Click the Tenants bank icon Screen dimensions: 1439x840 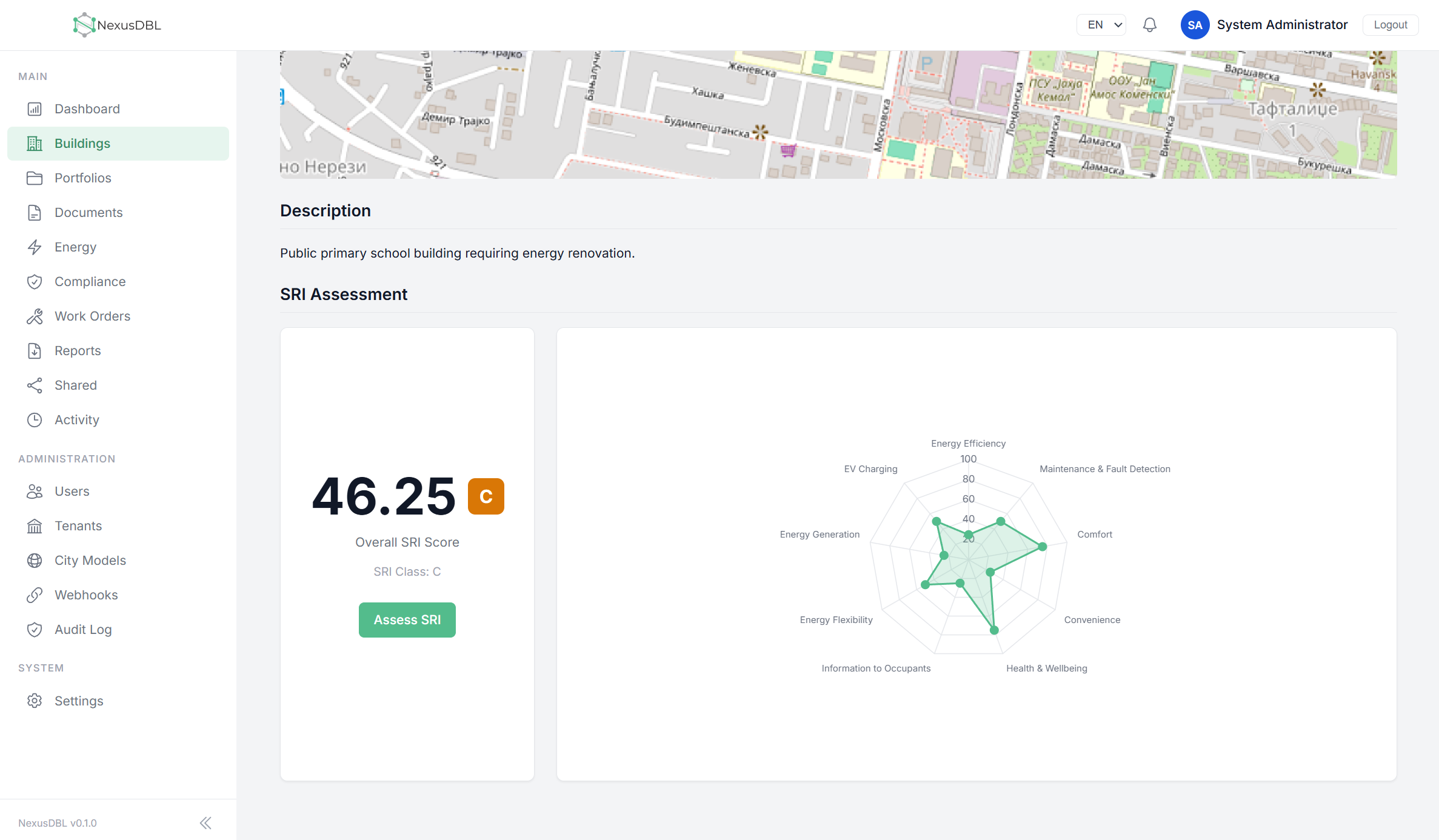click(x=35, y=526)
